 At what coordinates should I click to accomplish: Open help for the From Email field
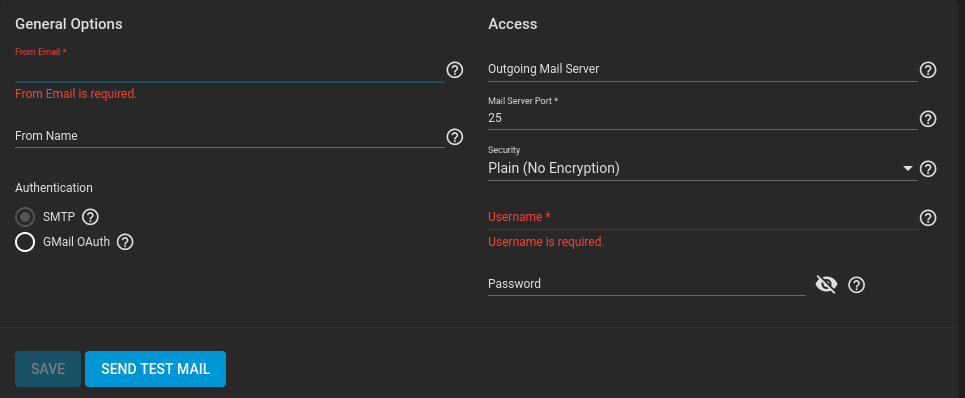coord(454,70)
